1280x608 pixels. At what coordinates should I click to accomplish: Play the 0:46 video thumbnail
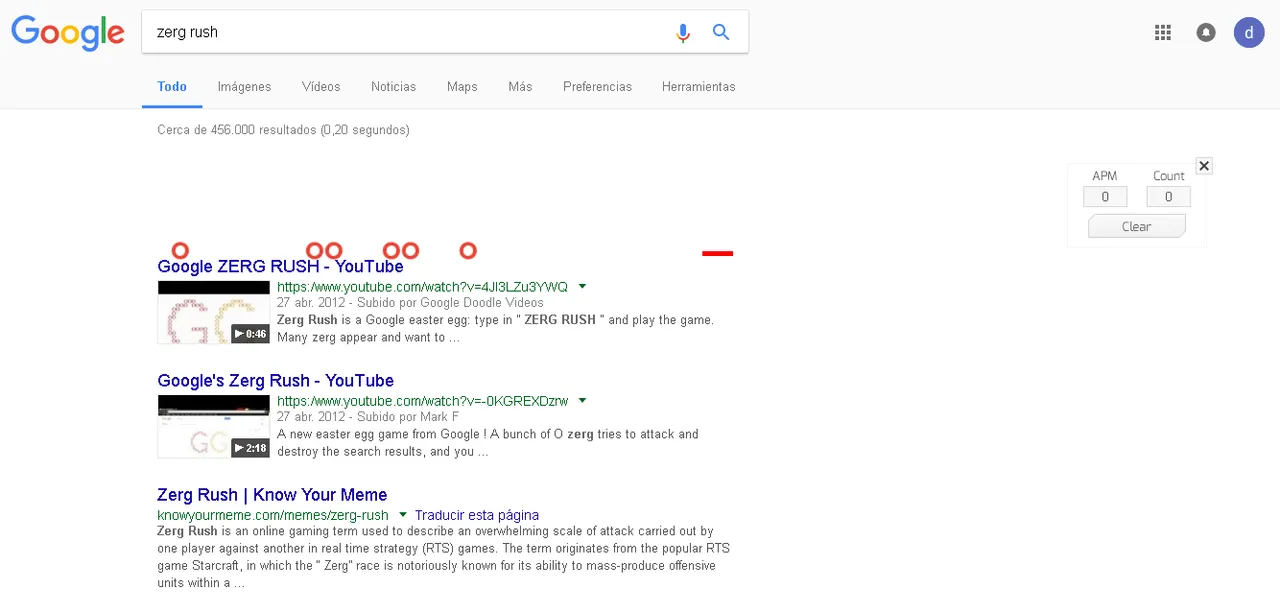(214, 312)
